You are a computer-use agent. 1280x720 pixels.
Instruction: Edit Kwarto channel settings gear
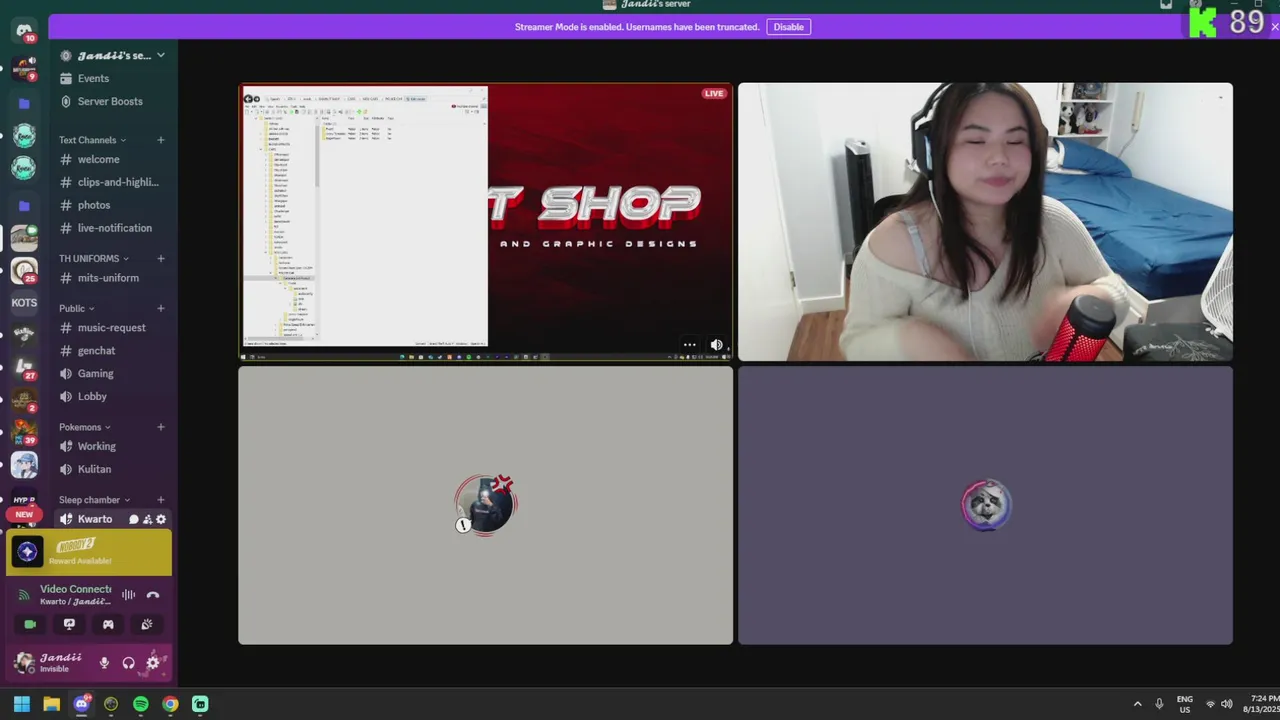pyautogui.click(x=161, y=519)
